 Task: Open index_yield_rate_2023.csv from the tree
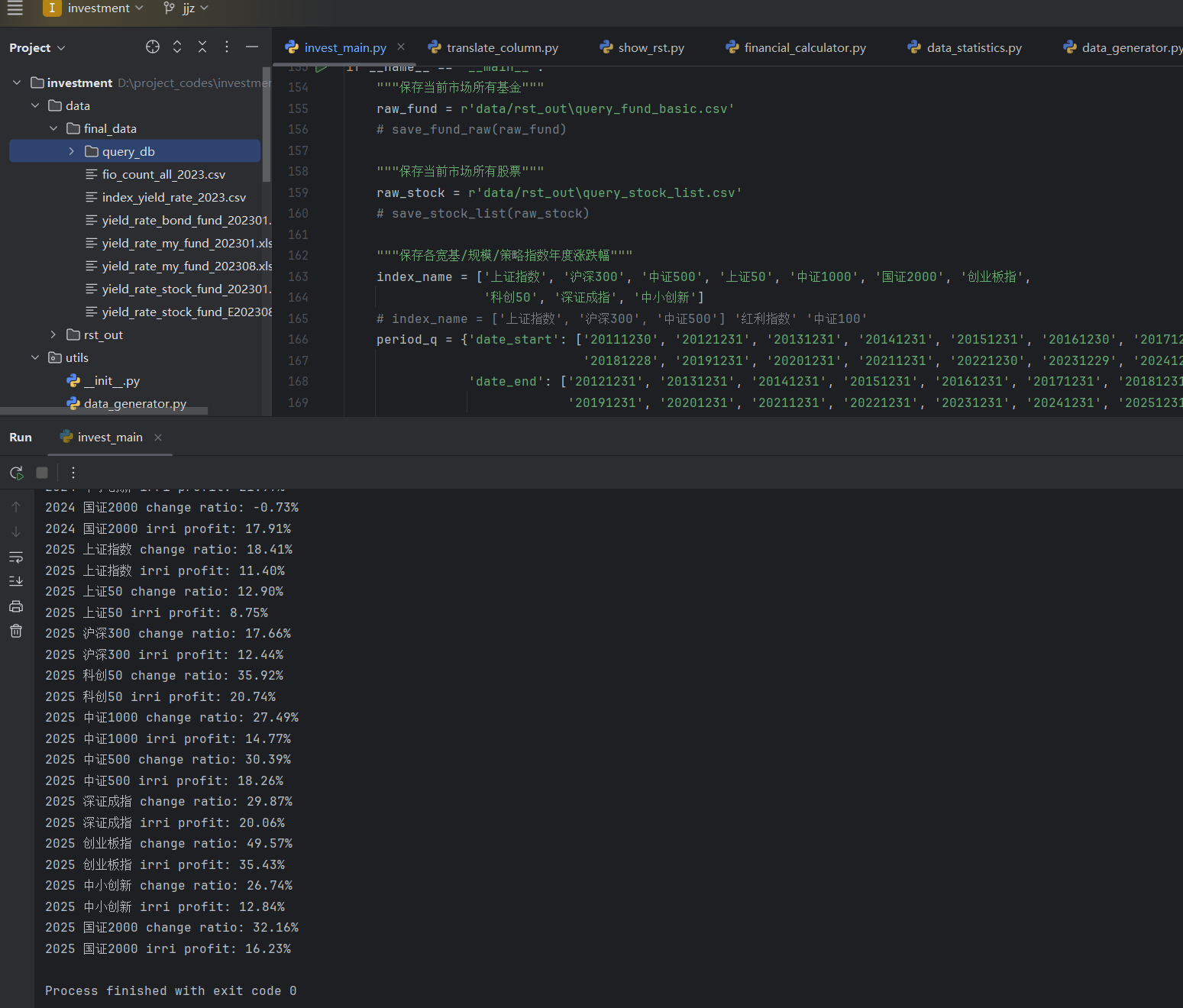pos(173,197)
